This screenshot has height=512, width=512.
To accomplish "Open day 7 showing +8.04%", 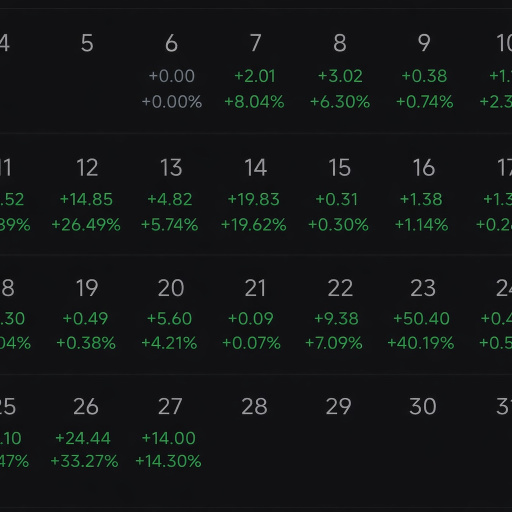I will tap(255, 72).
